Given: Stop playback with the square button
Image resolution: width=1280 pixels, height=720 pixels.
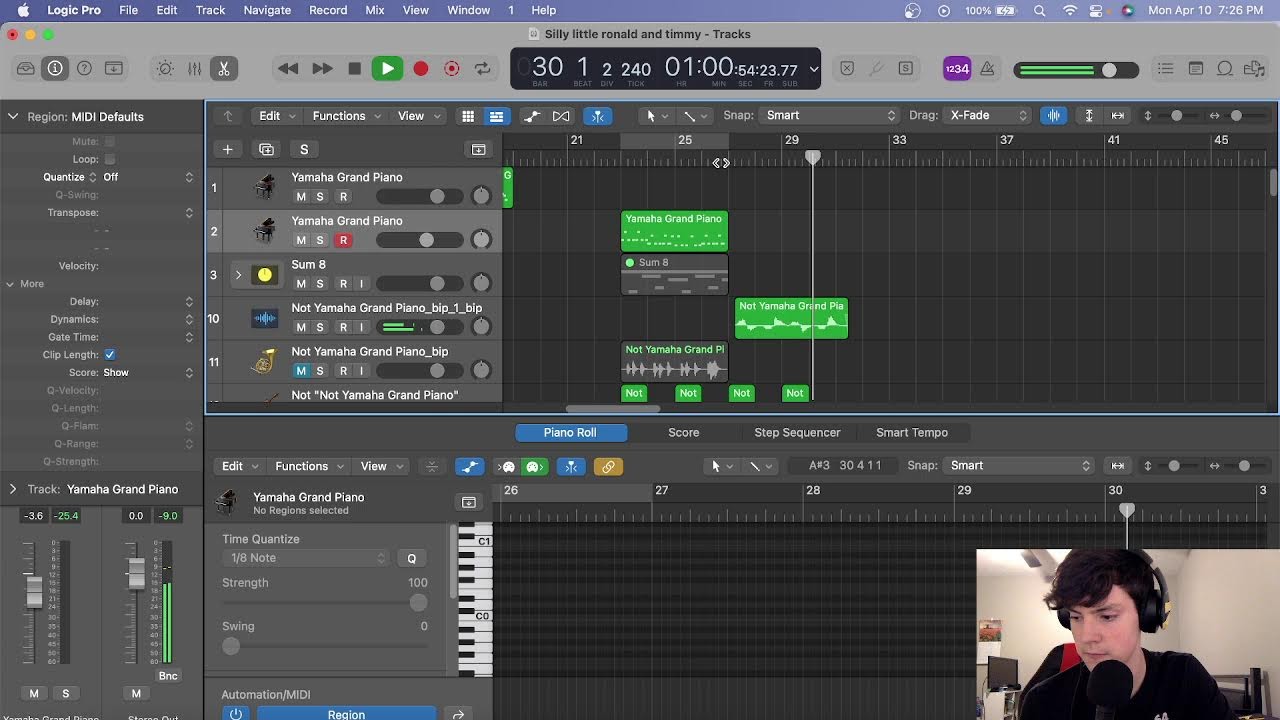Looking at the screenshot, I should pos(354,69).
